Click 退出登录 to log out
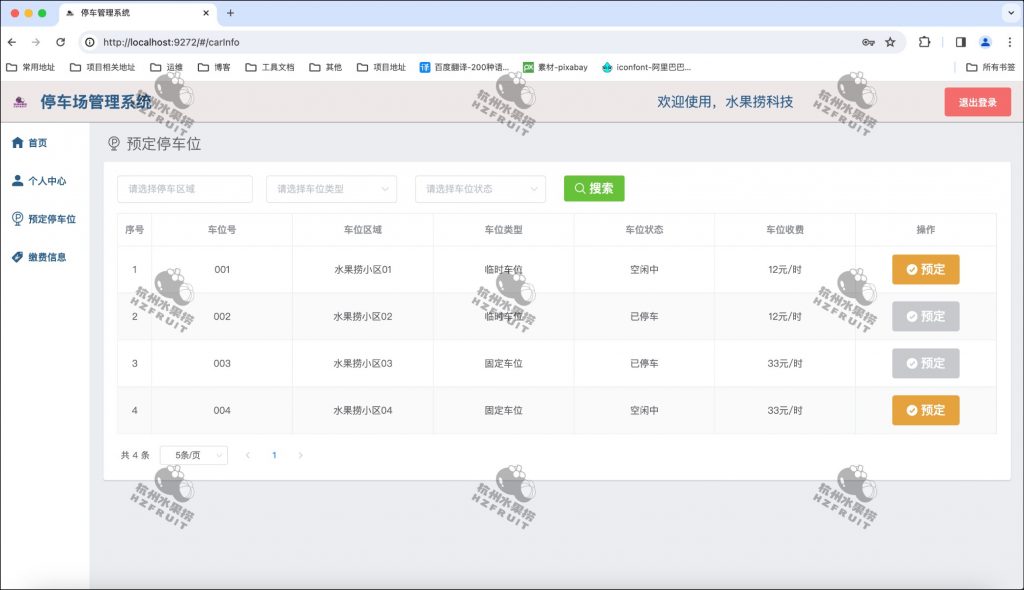Viewport: 1024px width, 590px height. click(977, 101)
